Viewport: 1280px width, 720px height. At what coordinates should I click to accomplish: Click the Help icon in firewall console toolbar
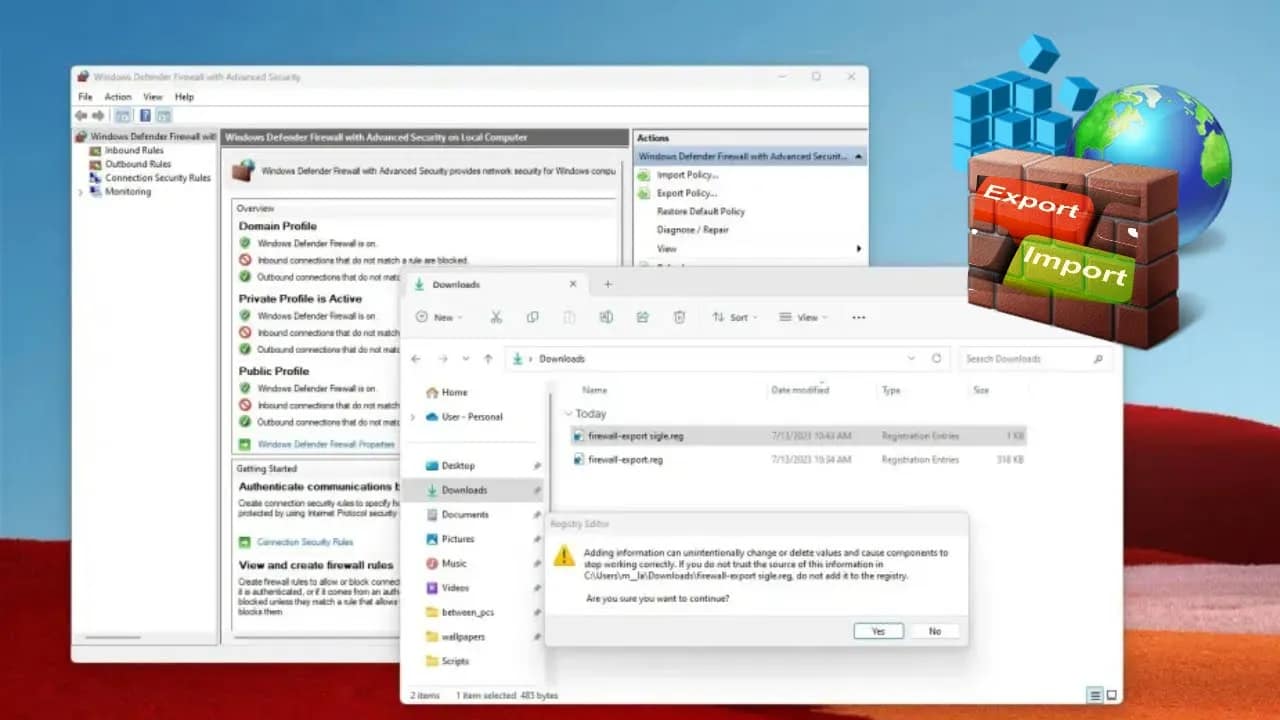pyautogui.click(x=146, y=115)
